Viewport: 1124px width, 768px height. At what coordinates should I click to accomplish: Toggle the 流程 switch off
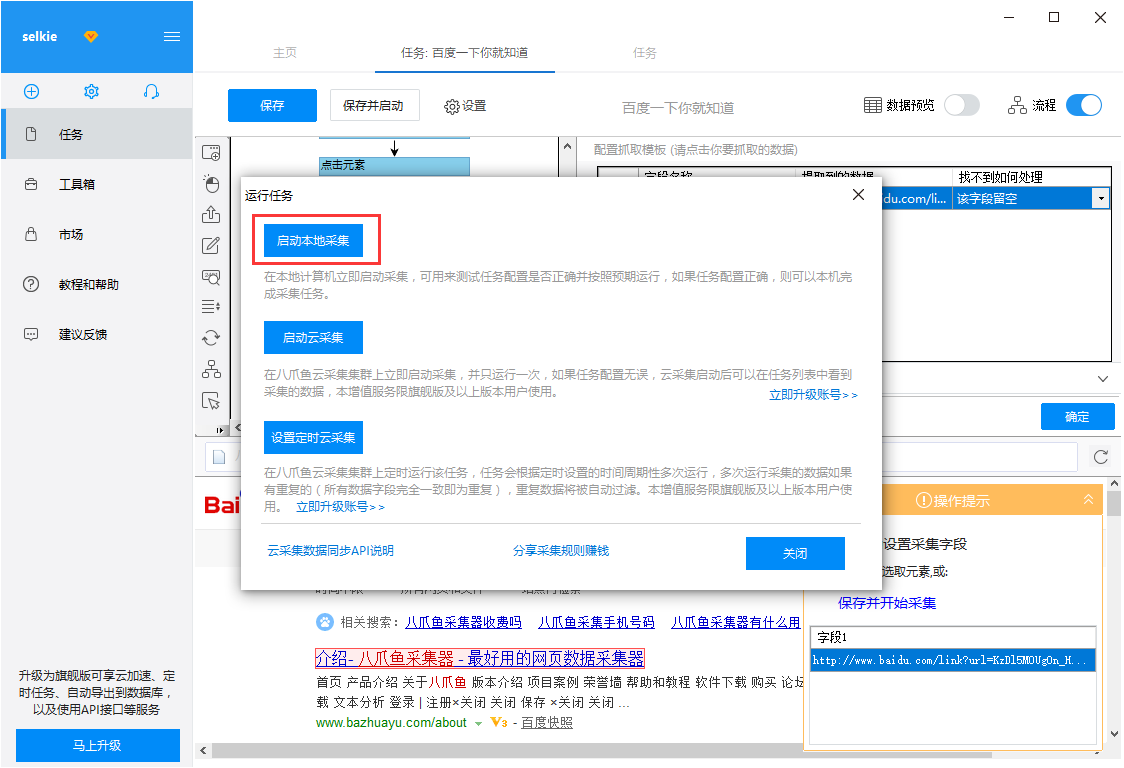point(1084,105)
